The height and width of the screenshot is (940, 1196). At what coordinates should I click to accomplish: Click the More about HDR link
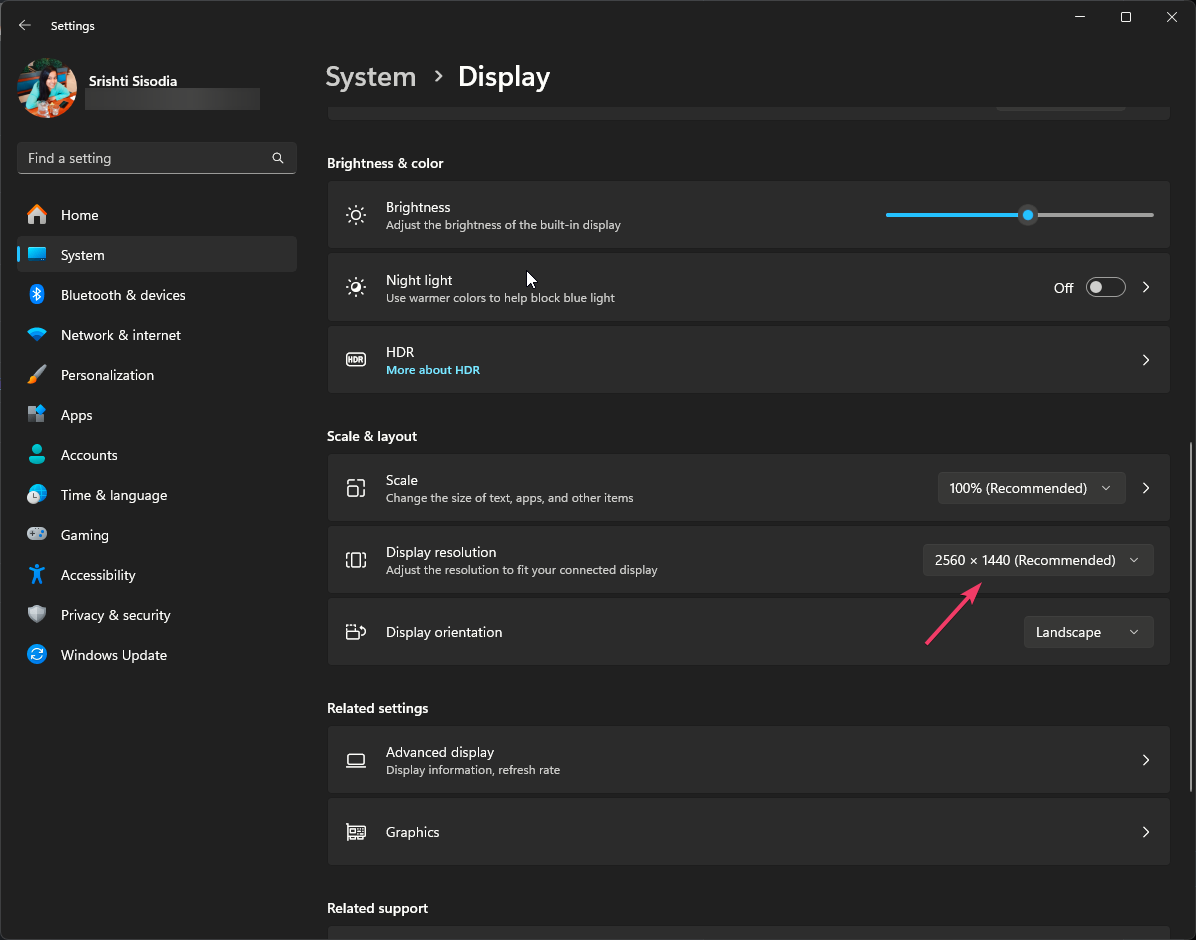tap(432, 370)
